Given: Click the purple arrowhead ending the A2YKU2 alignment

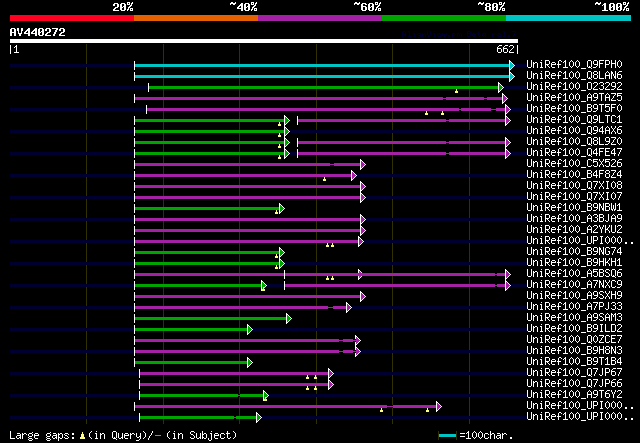Looking at the screenshot, I should (x=363, y=231).
